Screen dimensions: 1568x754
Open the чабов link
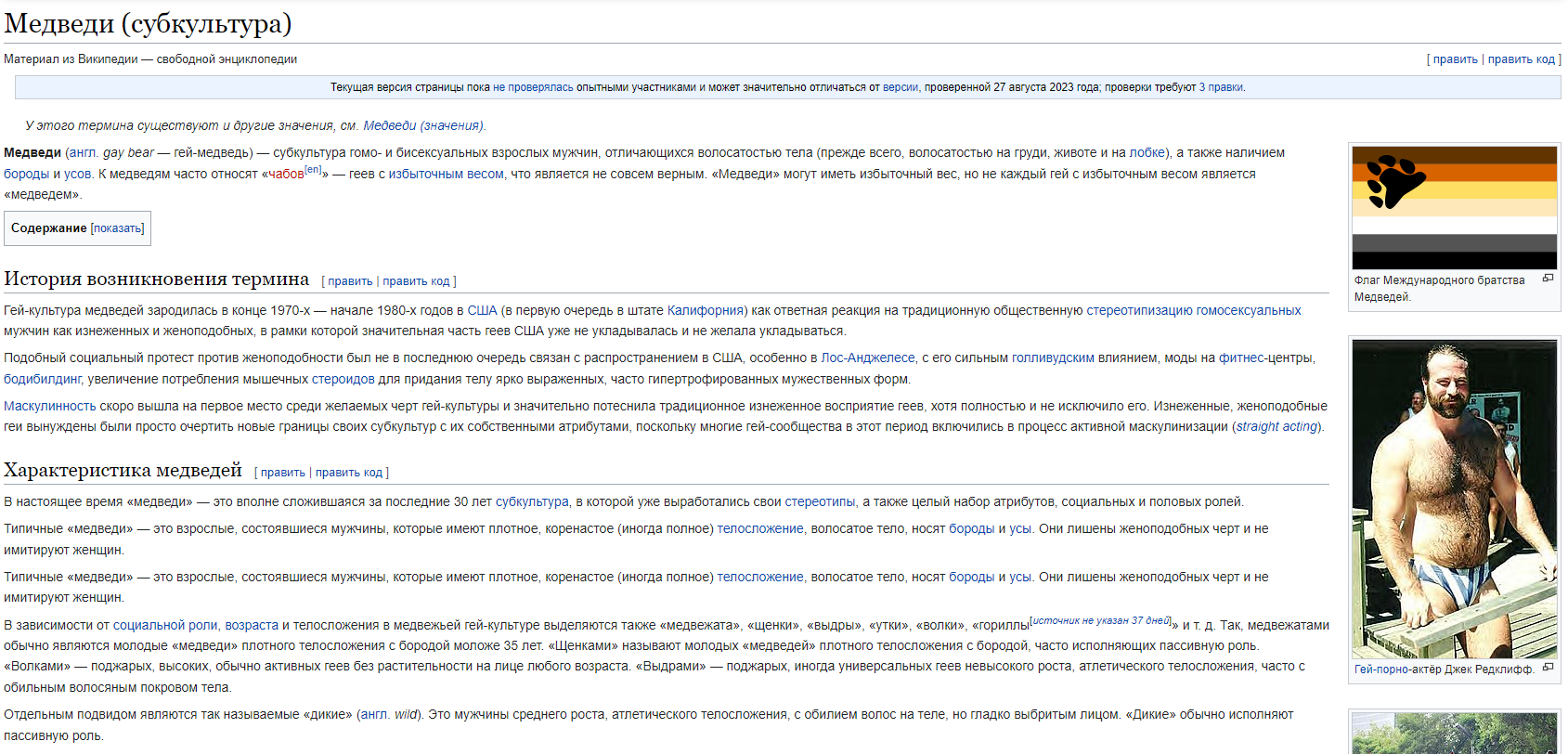(x=286, y=174)
